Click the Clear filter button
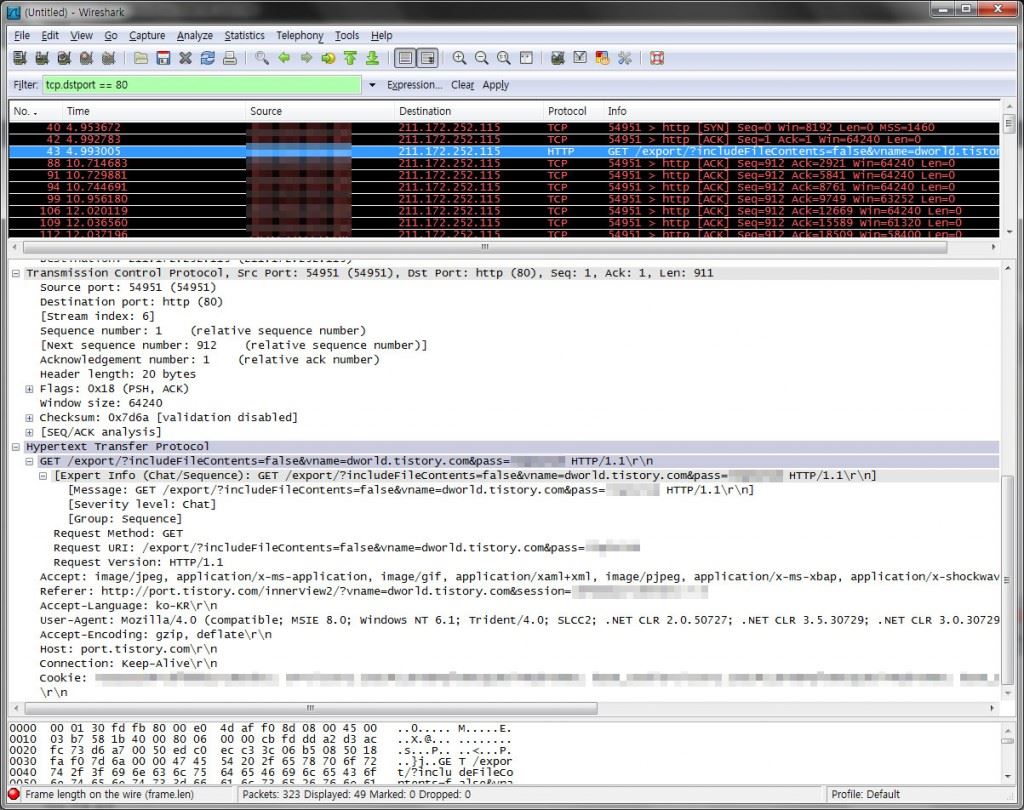The image size is (1024, 810). click(462, 85)
